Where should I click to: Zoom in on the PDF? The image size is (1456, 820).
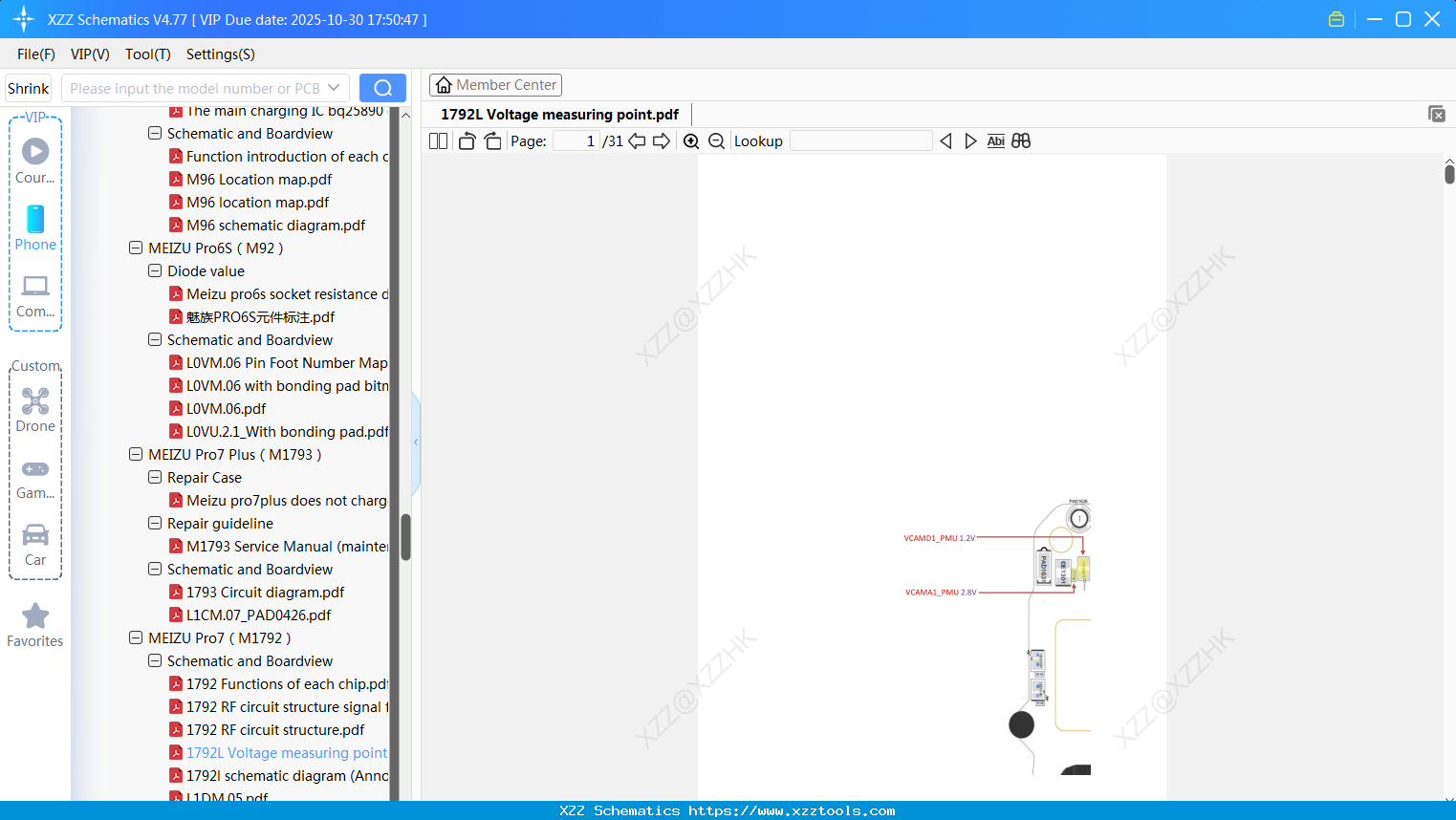point(691,141)
